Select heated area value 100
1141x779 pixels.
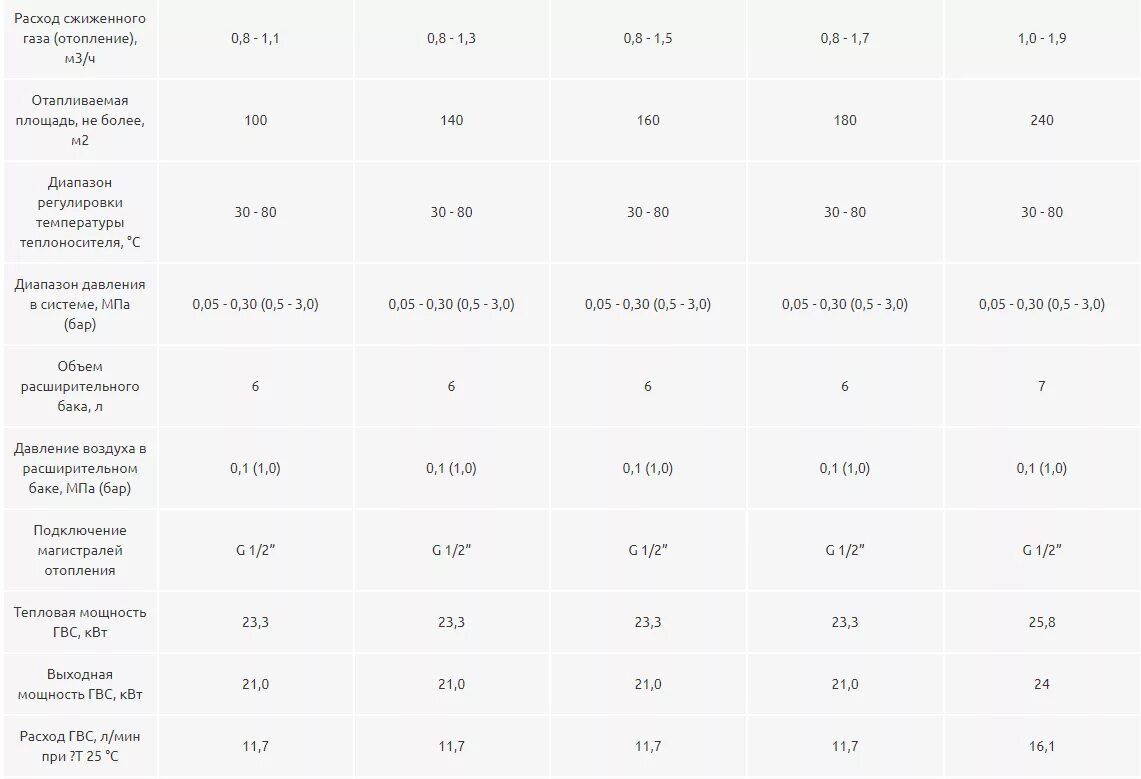(255, 120)
